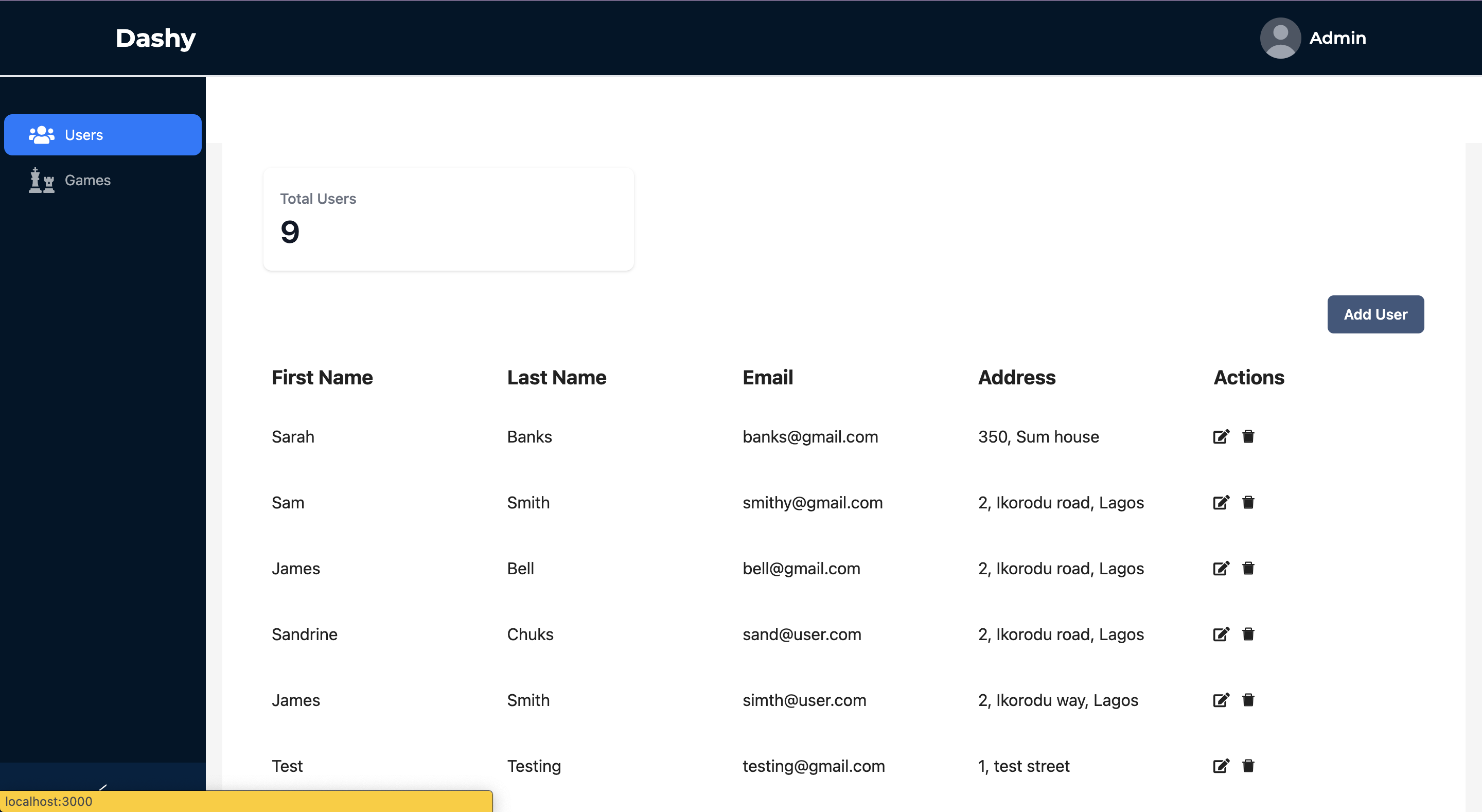Viewport: 1482px width, 812px height.
Task: Click the Dashy logo title
Action: (x=155, y=38)
